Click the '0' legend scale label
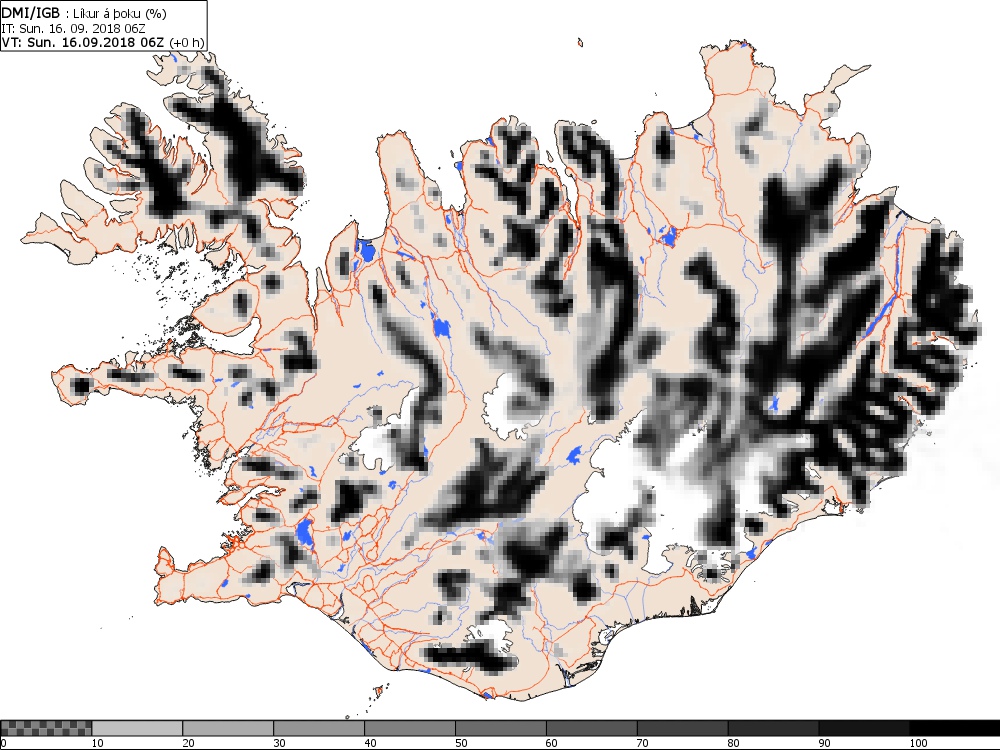This screenshot has width=1000, height=750. [x=3, y=743]
